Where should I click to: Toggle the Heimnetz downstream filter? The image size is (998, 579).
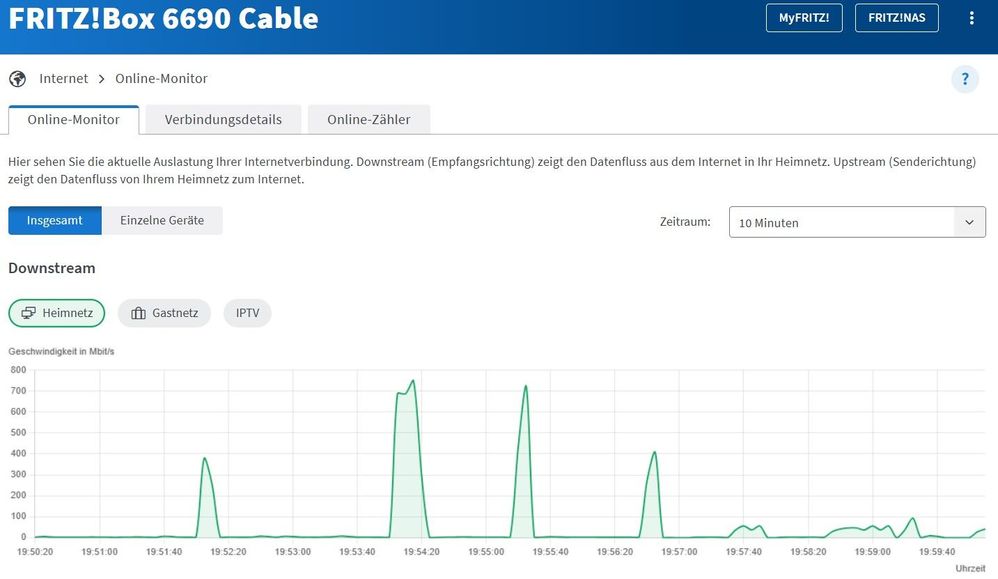[57, 313]
